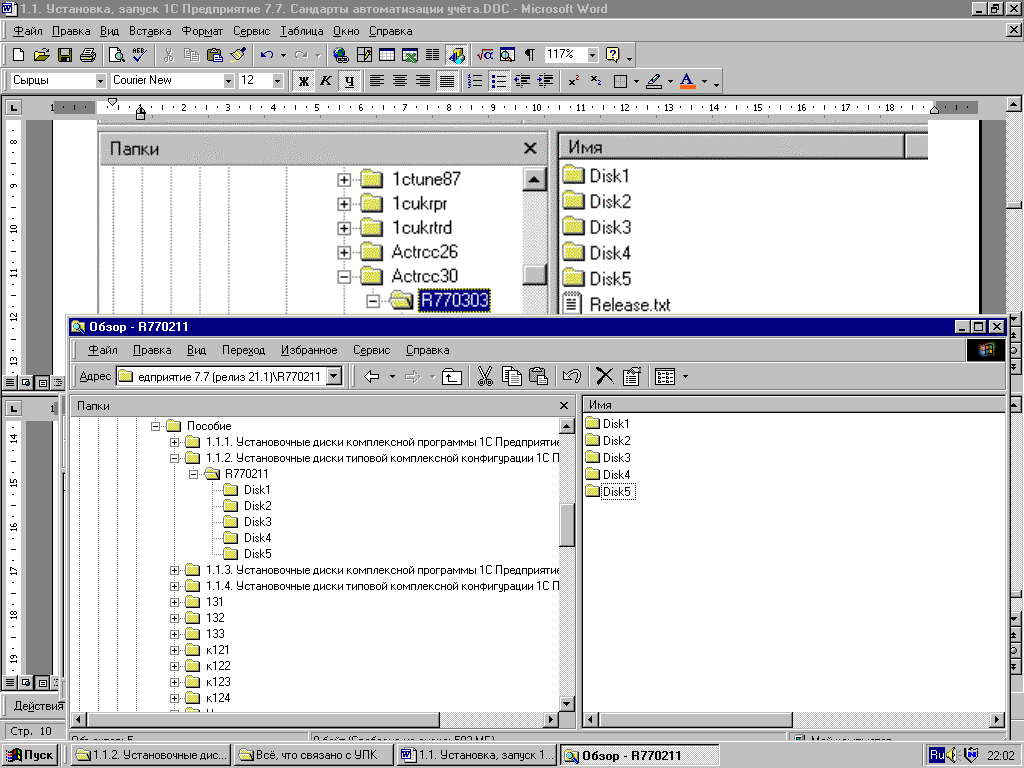1024x768 pixels.
Task: Open Explorer's Избранное menu
Action: tap(309, 350)
